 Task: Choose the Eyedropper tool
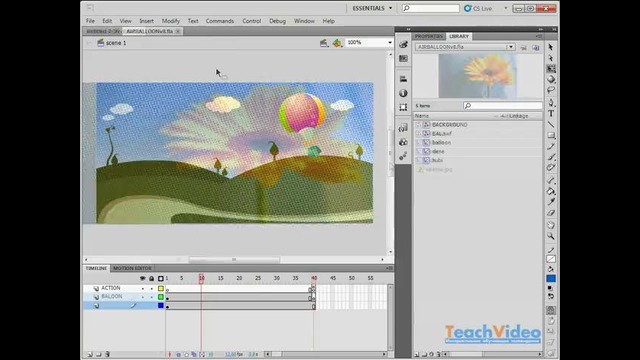click(551, 202)
